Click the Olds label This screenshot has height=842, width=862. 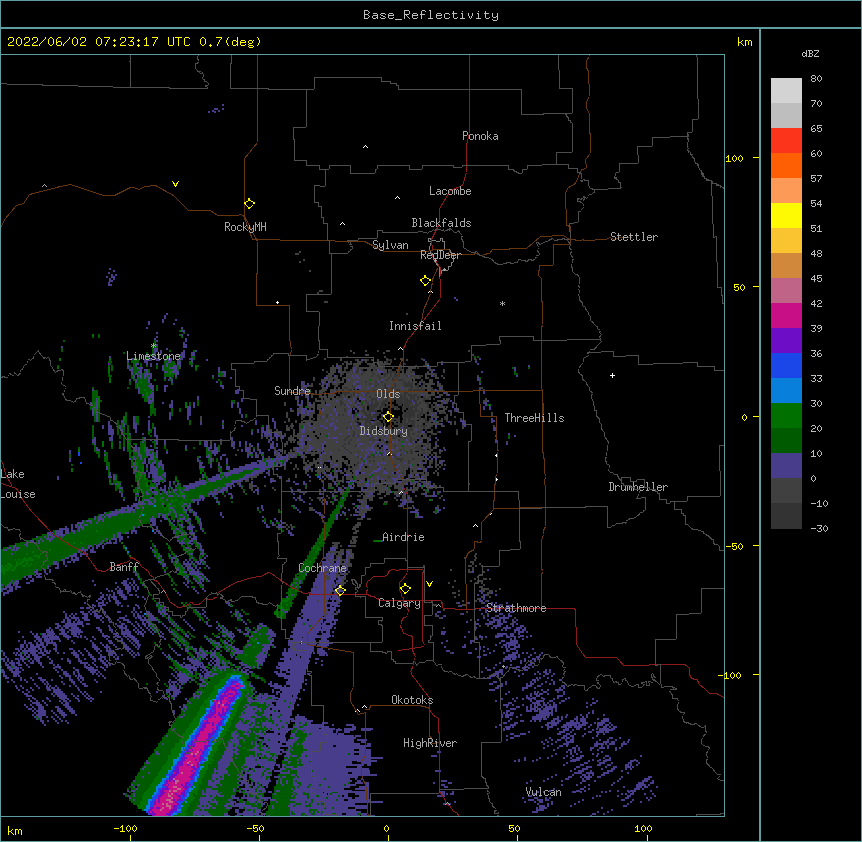click(388, 394)
